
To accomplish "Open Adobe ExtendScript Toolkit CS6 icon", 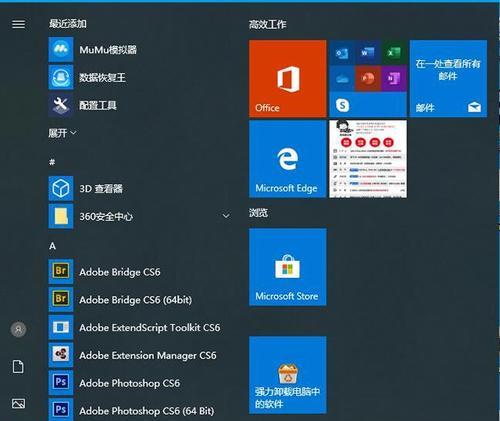I will [x=61, y=327].
